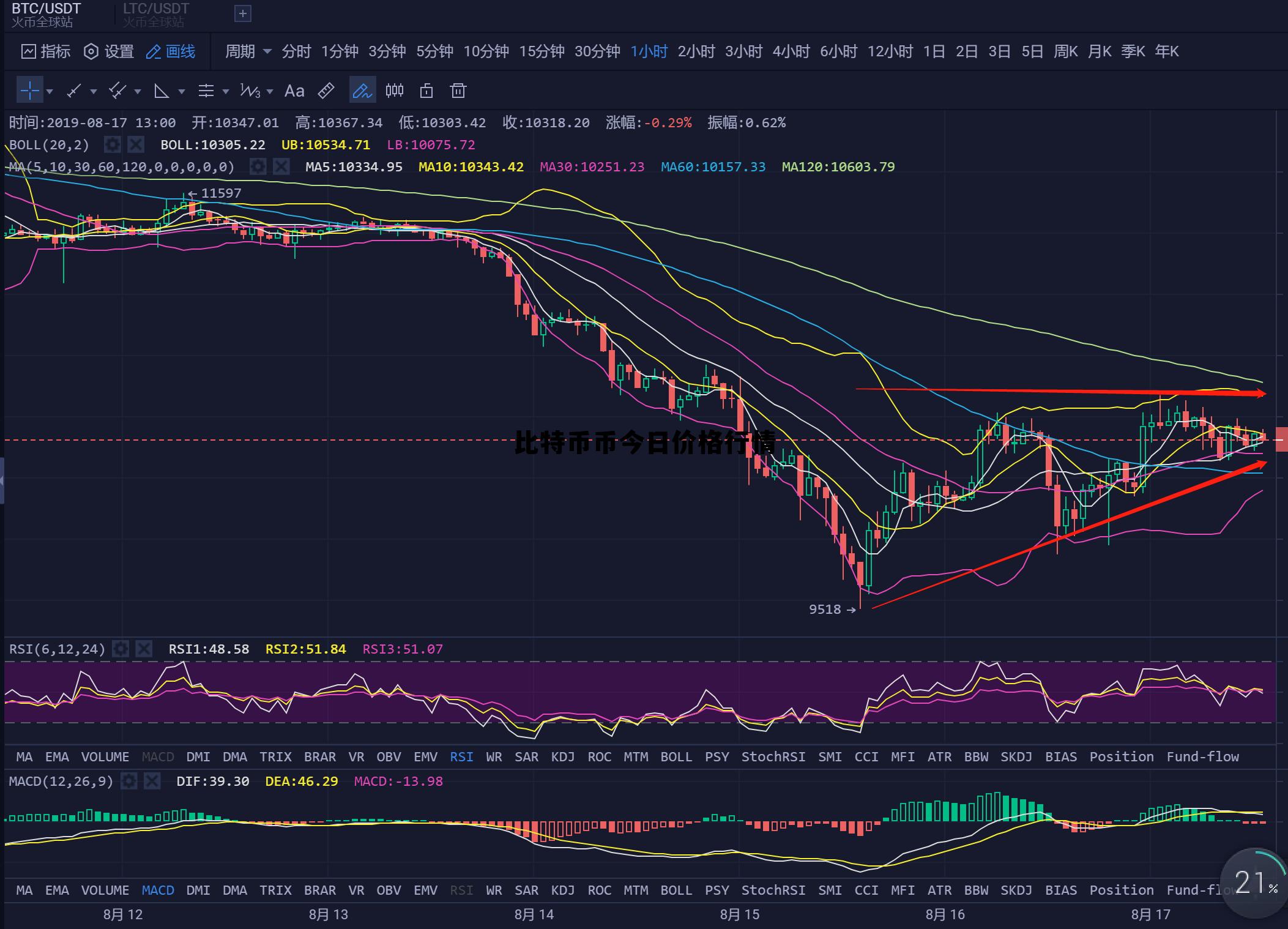Switch RSI panel to Fund-flow indicator
The width and height of the screenshot is (1288, 929).
click(1203, 757)
